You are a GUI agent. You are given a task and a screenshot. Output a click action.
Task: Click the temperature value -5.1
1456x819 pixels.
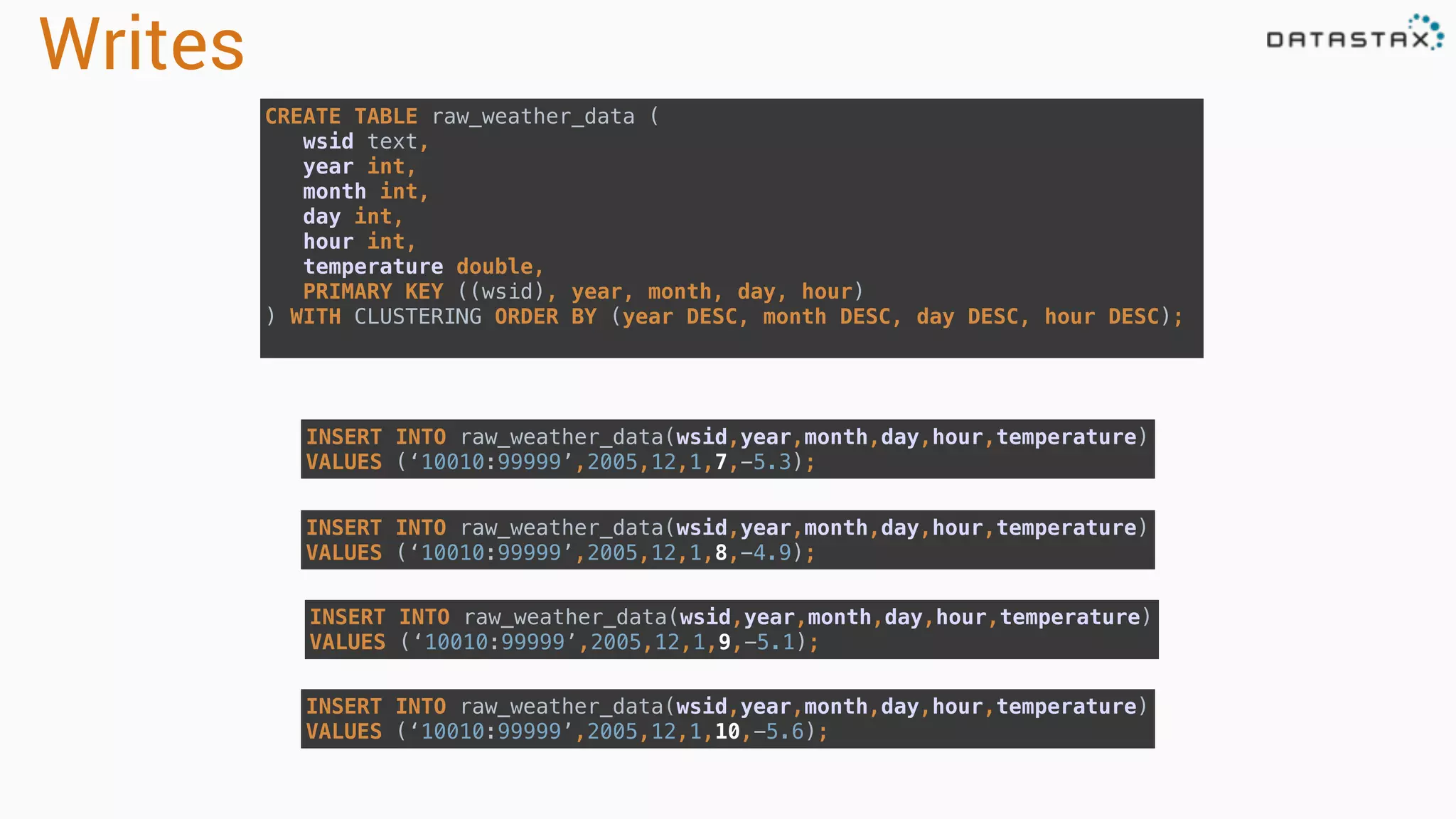coord(770,643)
